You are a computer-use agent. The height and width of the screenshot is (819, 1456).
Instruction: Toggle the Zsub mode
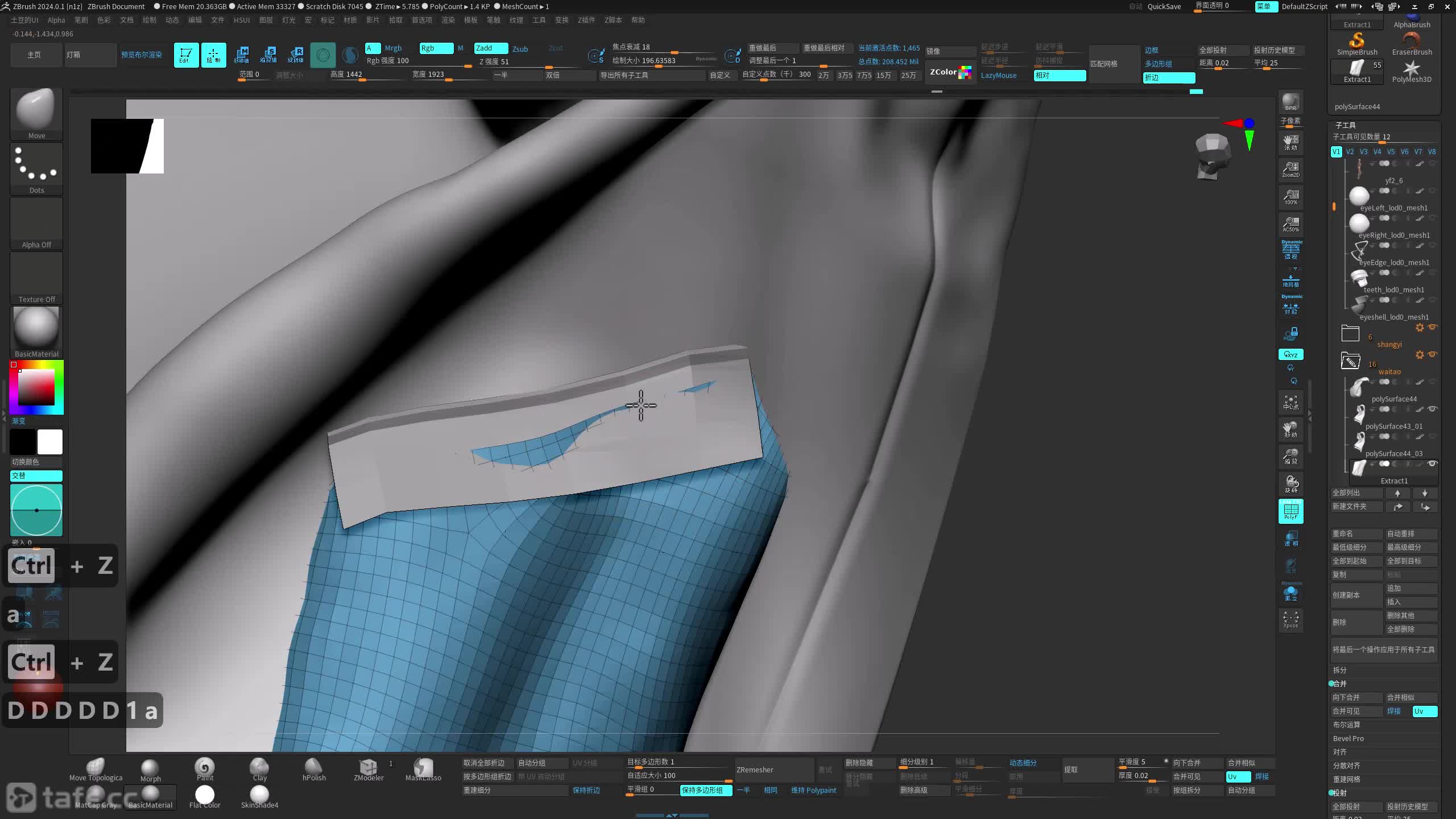tap(520, 49)
